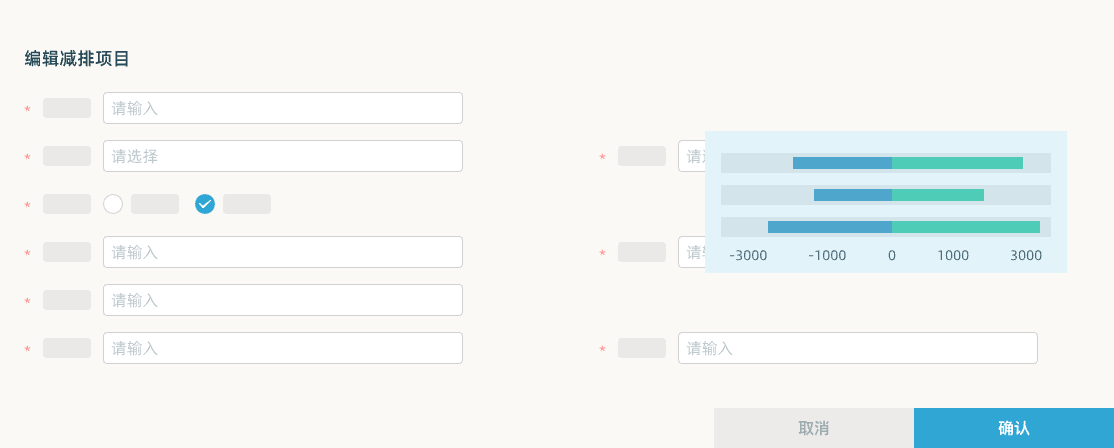Click the blue segment of the middle chart bar

coord(853,195)
